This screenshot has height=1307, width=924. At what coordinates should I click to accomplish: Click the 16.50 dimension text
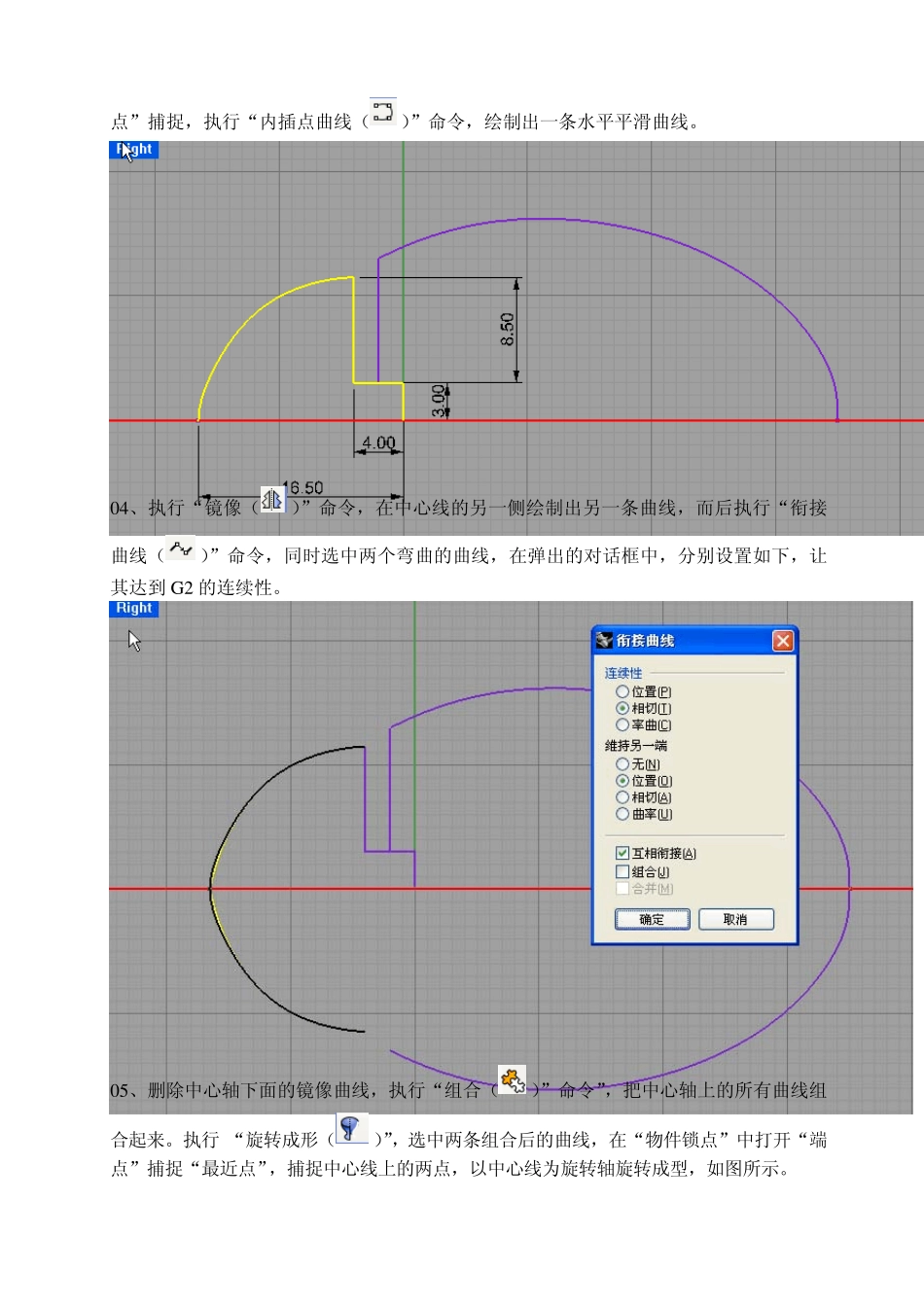(302, 487)
